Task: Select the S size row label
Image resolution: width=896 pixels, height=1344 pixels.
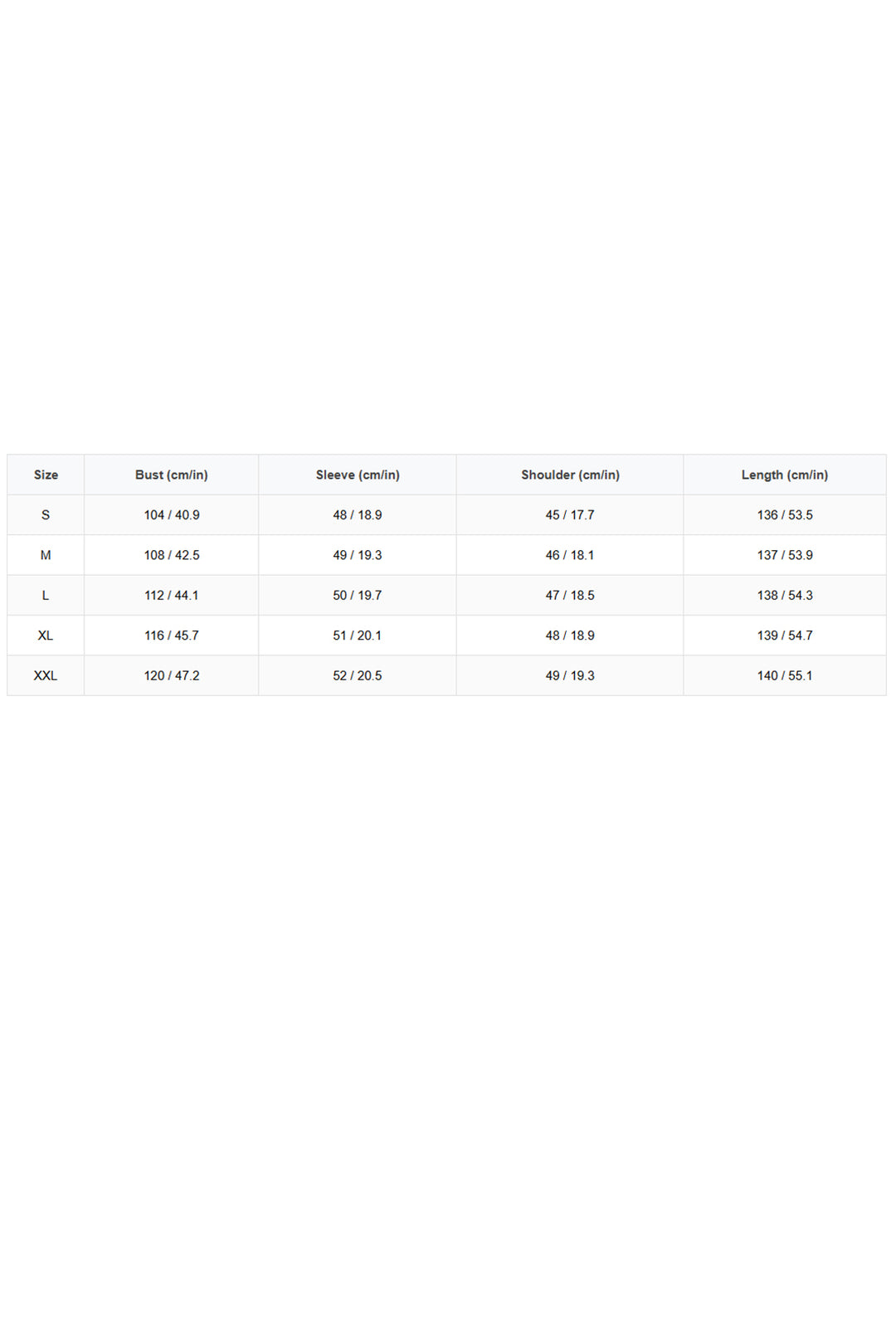Action: pyautogui.click(x=46, y=515)
